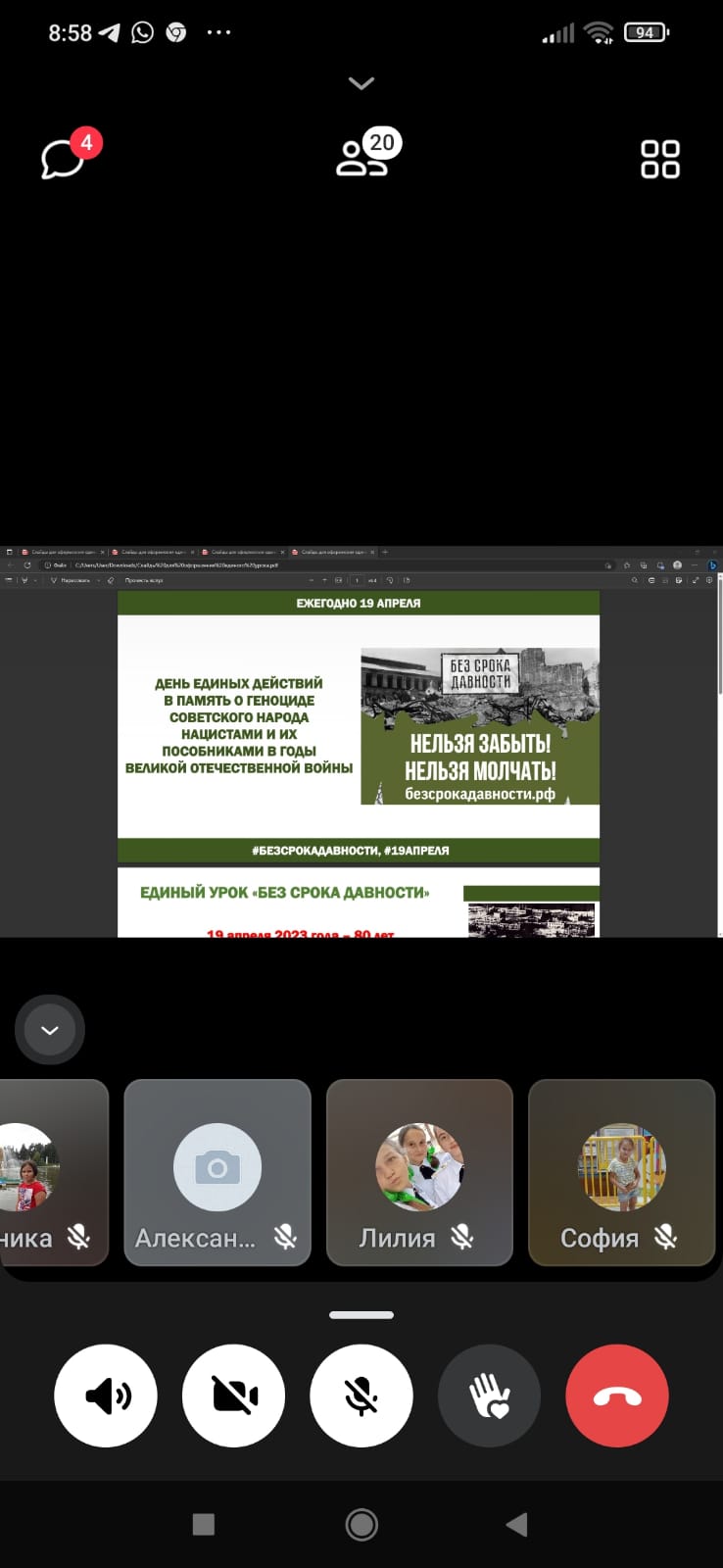Raise hand or send reaction

click(490, 1396)
